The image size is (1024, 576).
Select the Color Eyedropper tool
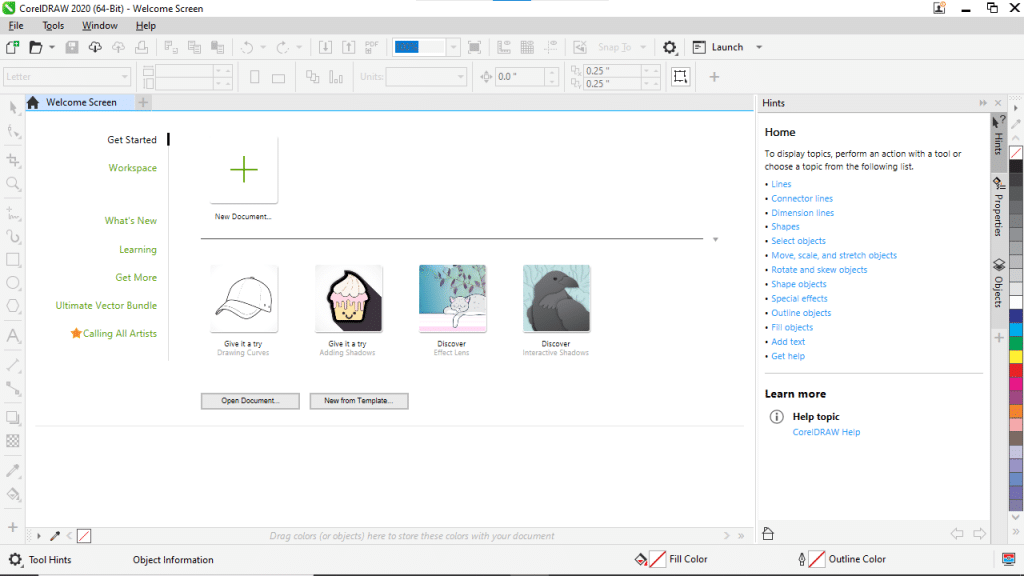click(x=13, y=470)
